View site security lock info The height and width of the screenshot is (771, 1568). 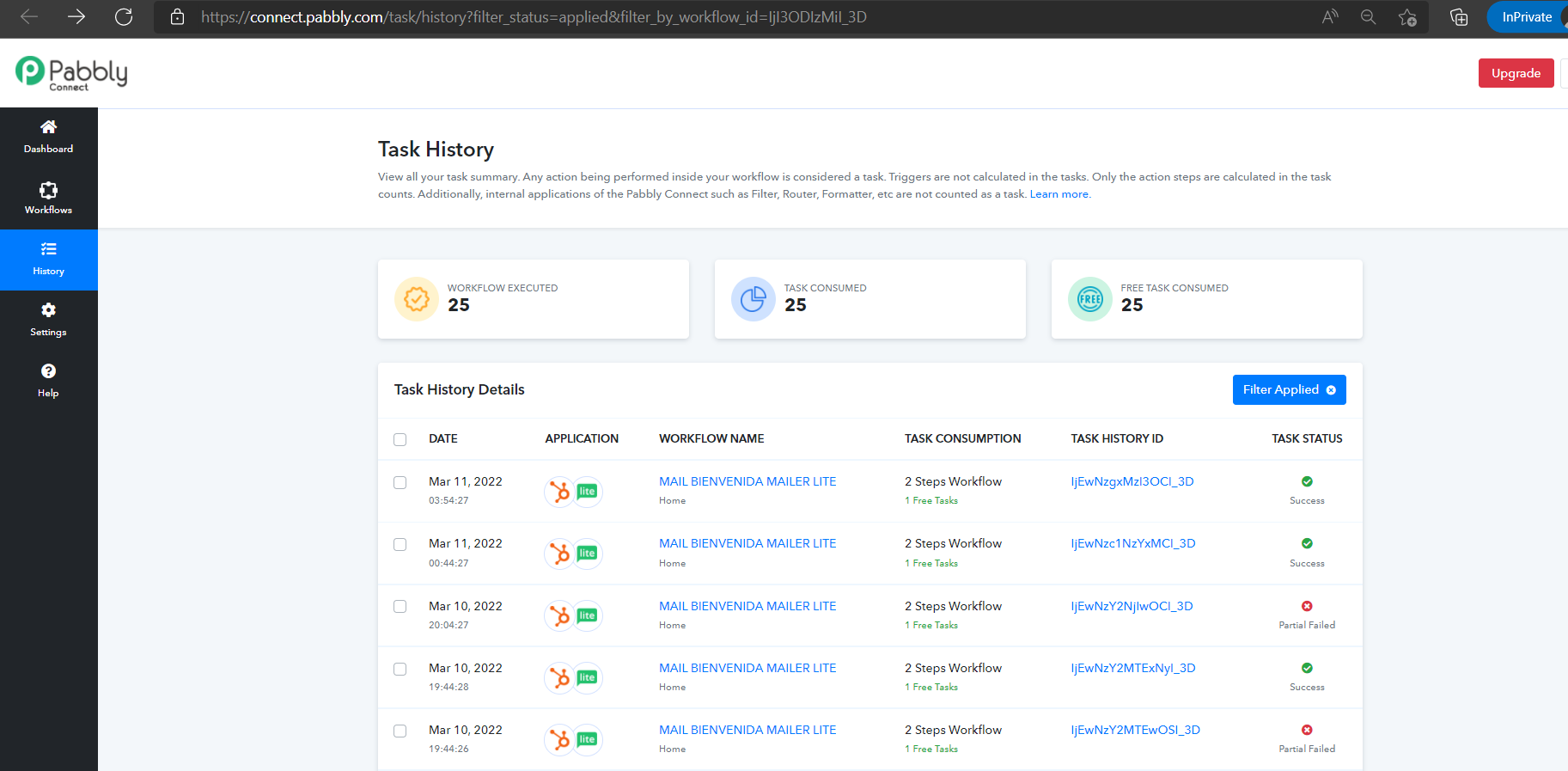[177, 16]
